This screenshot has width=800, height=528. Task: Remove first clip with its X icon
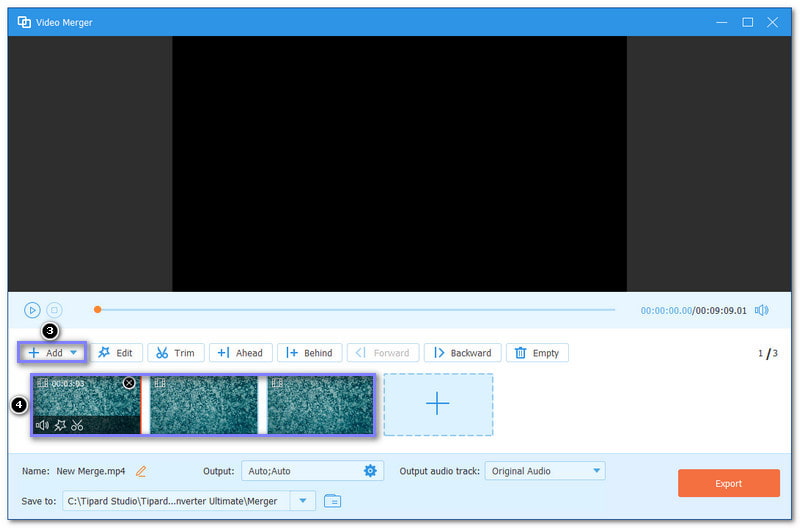(129, 383)
